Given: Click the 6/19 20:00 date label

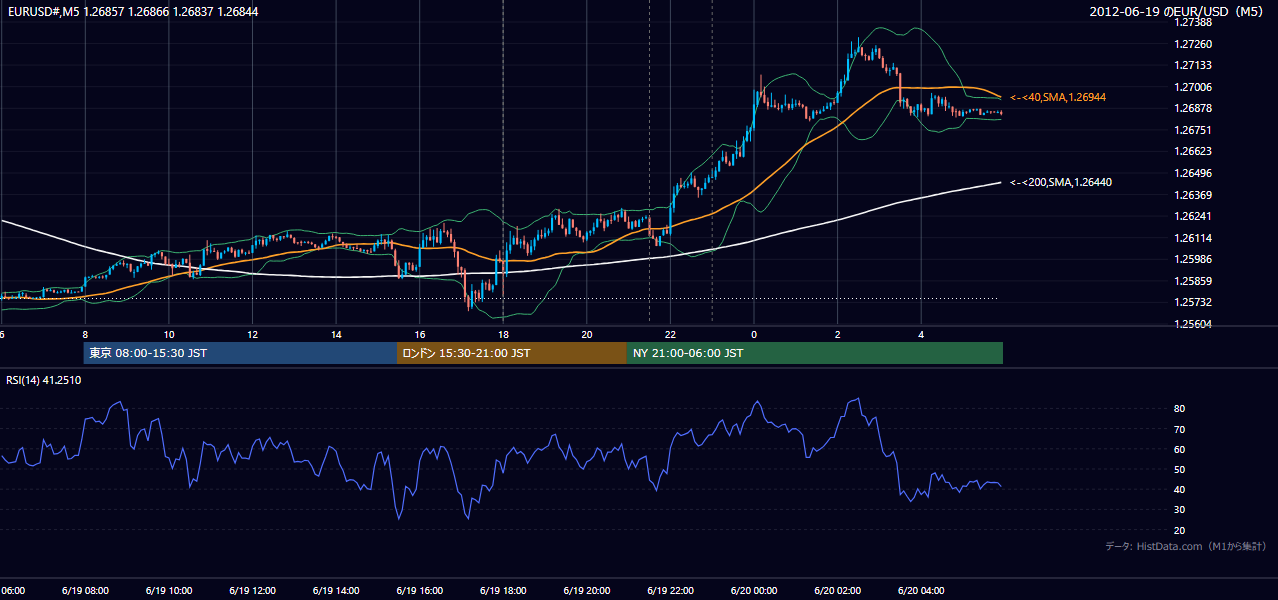Looking at the screenshot, I should (587, 590).
